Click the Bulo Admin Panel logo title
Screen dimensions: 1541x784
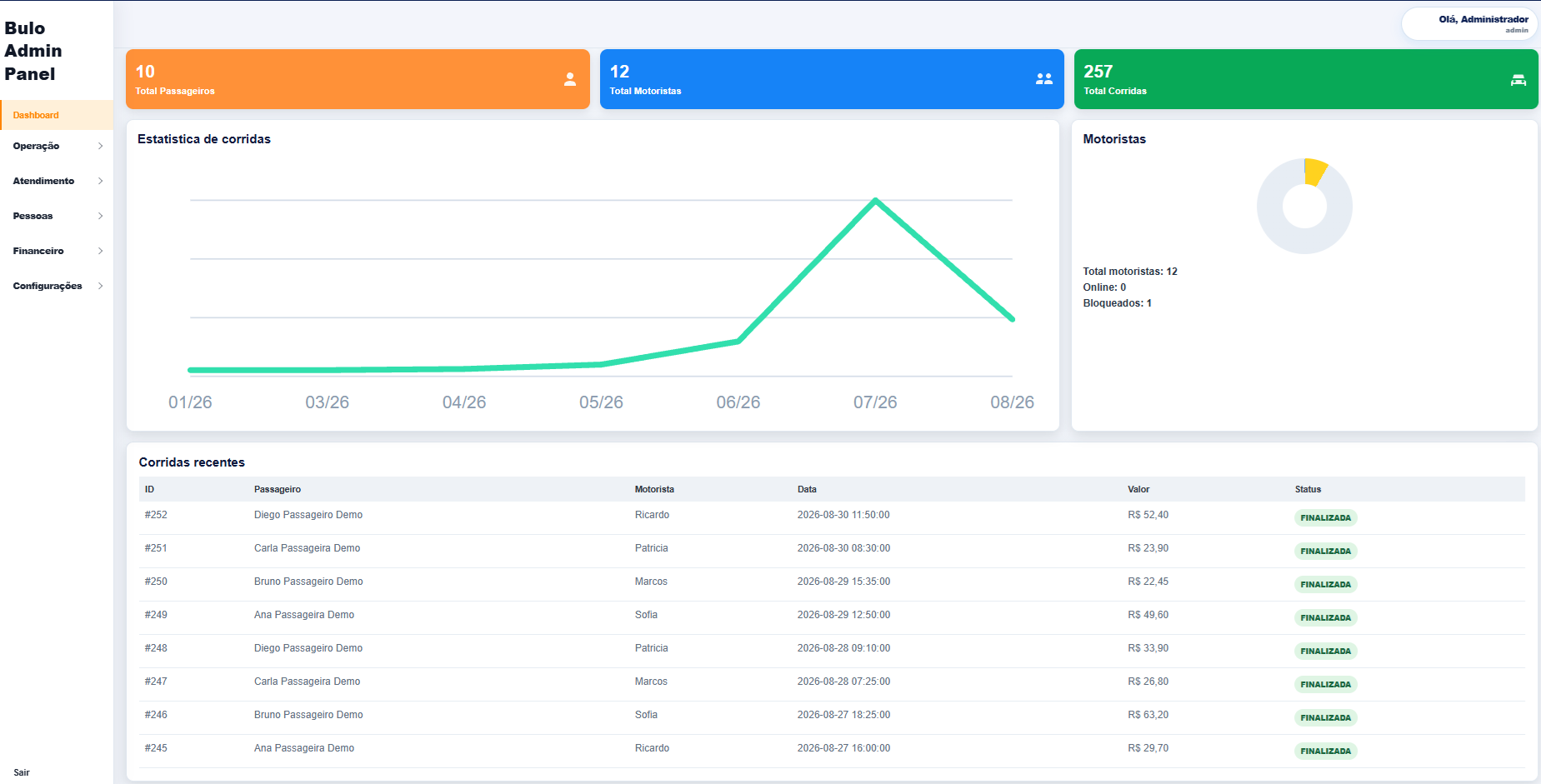(33, 51)
